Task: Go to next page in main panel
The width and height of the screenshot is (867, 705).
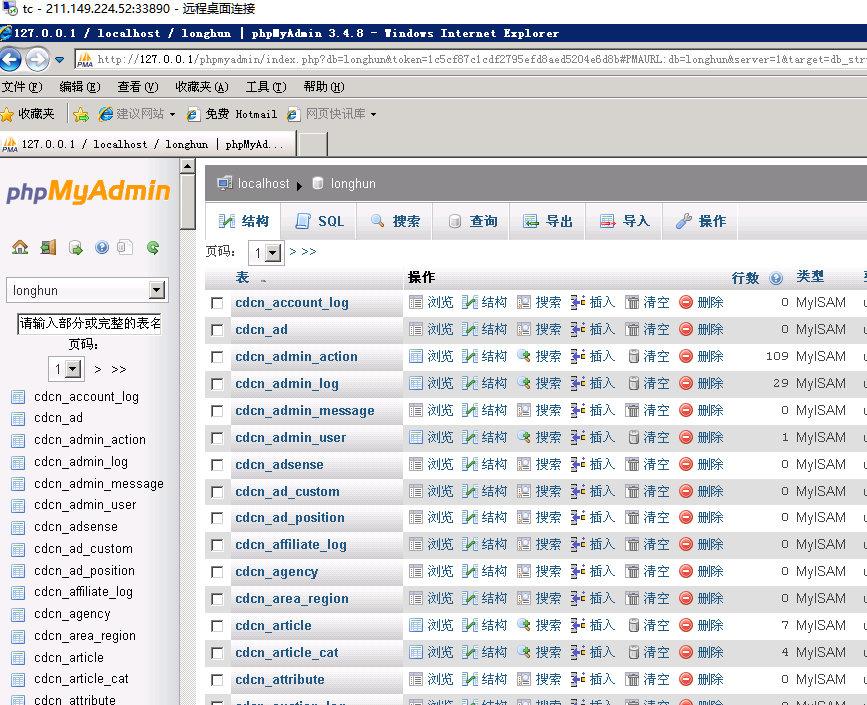Action: [293, 252]
